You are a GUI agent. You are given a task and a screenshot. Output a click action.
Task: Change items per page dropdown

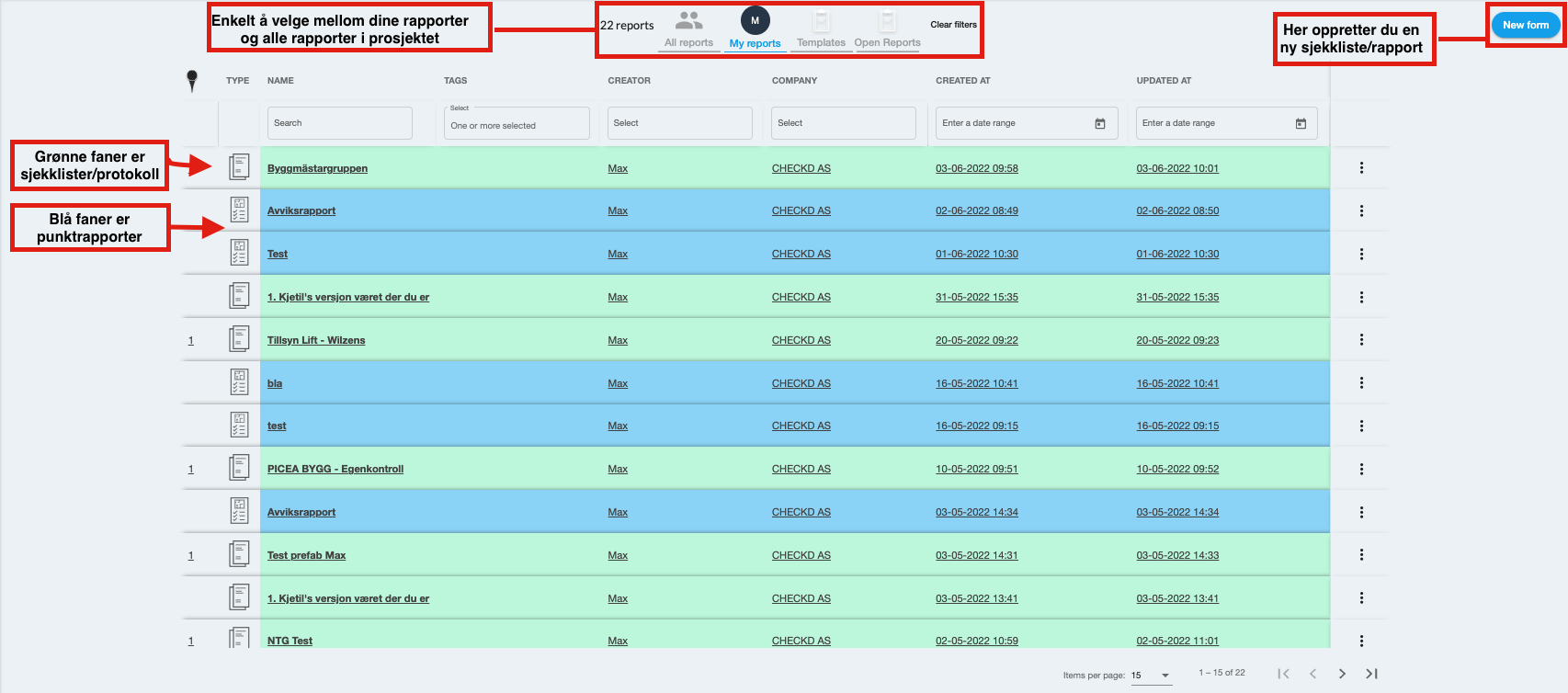[x=1151, y=675]
